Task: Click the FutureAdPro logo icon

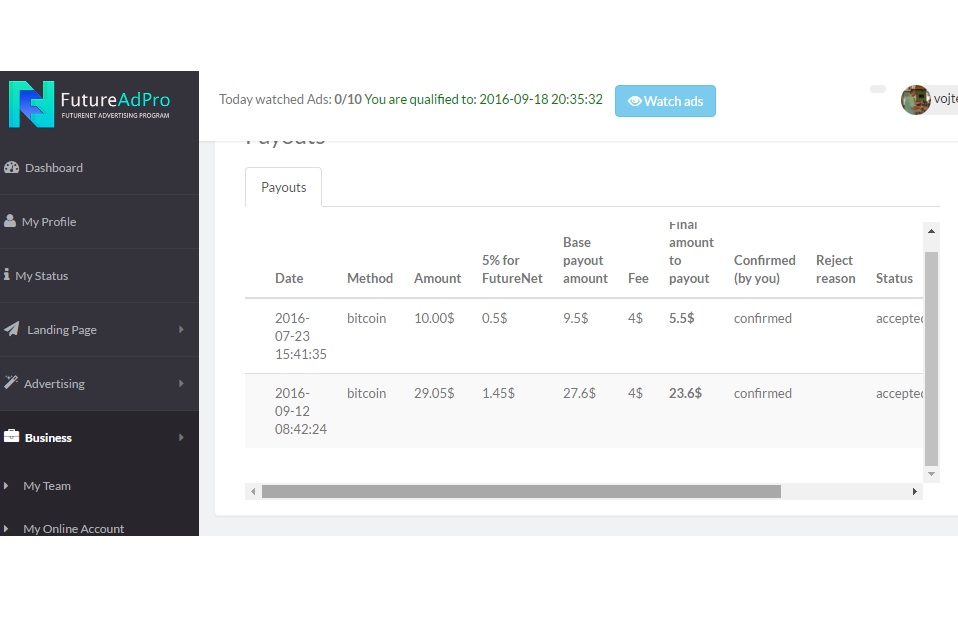Action: click(31, 105)
